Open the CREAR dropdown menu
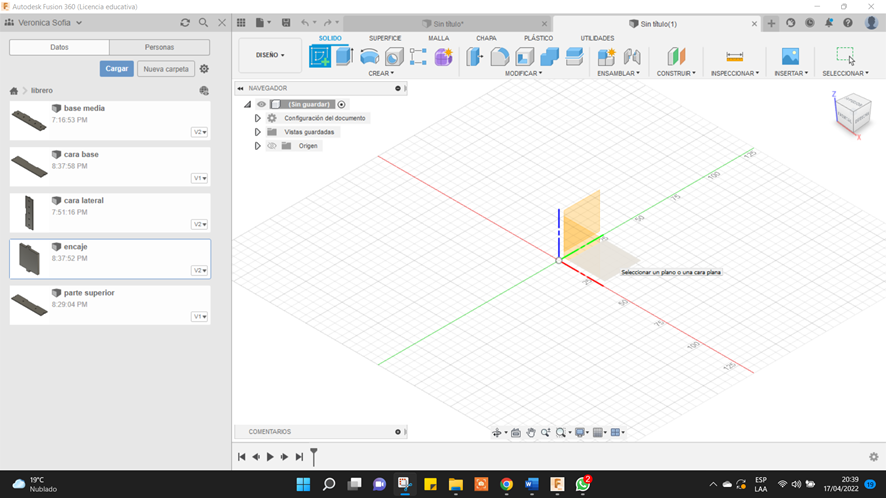Screen dimensions: 886x498 pyautogui.click(x=381, y=73)
